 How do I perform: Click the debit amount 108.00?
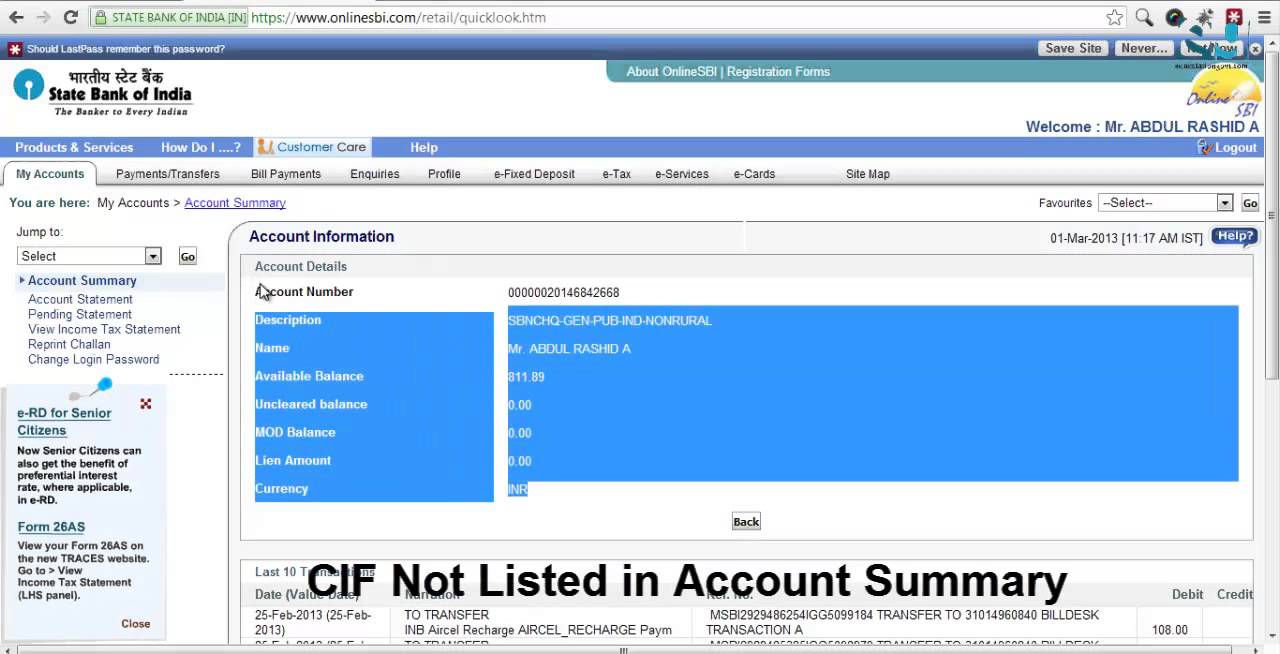point(1169,630)
